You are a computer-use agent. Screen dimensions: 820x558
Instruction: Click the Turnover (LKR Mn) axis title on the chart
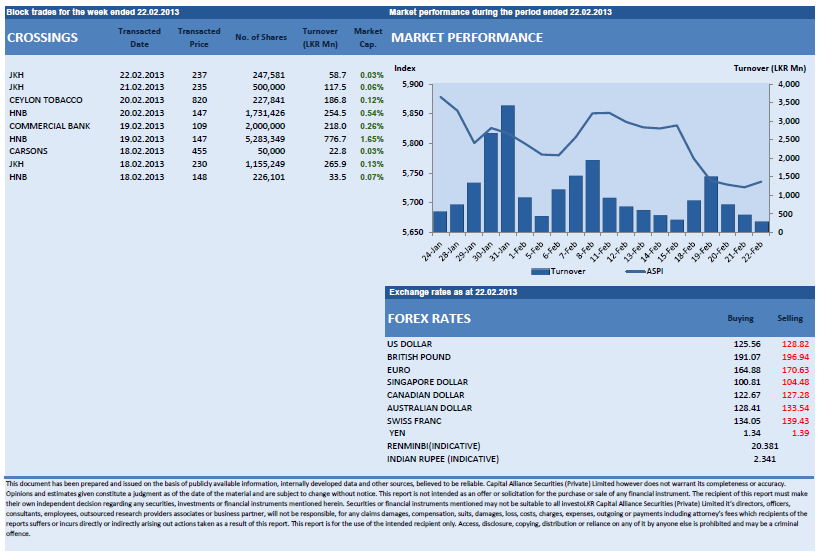pyautogui.click(x=770, y=69)
